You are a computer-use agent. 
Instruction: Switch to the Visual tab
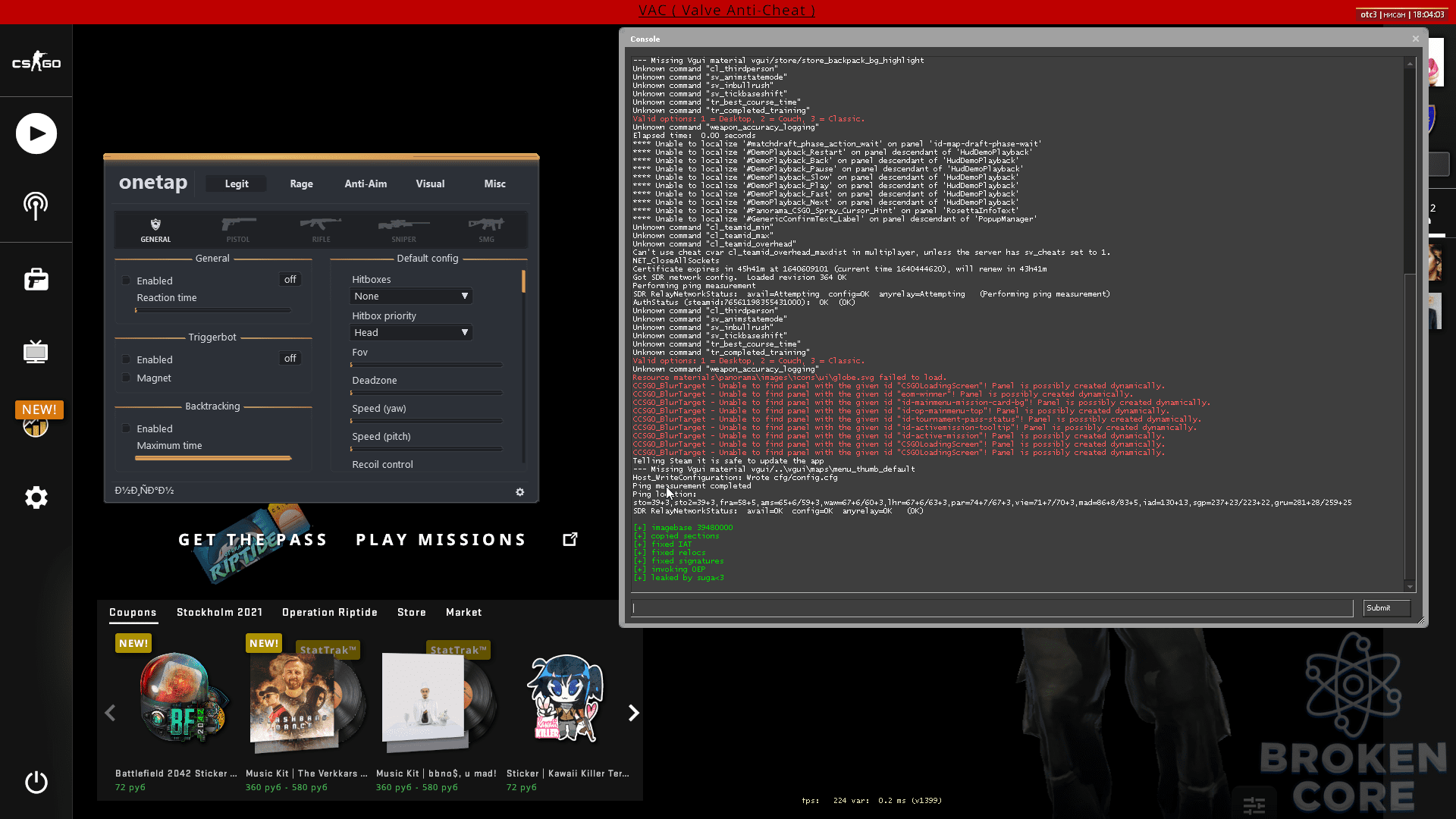tap(430, 184)
